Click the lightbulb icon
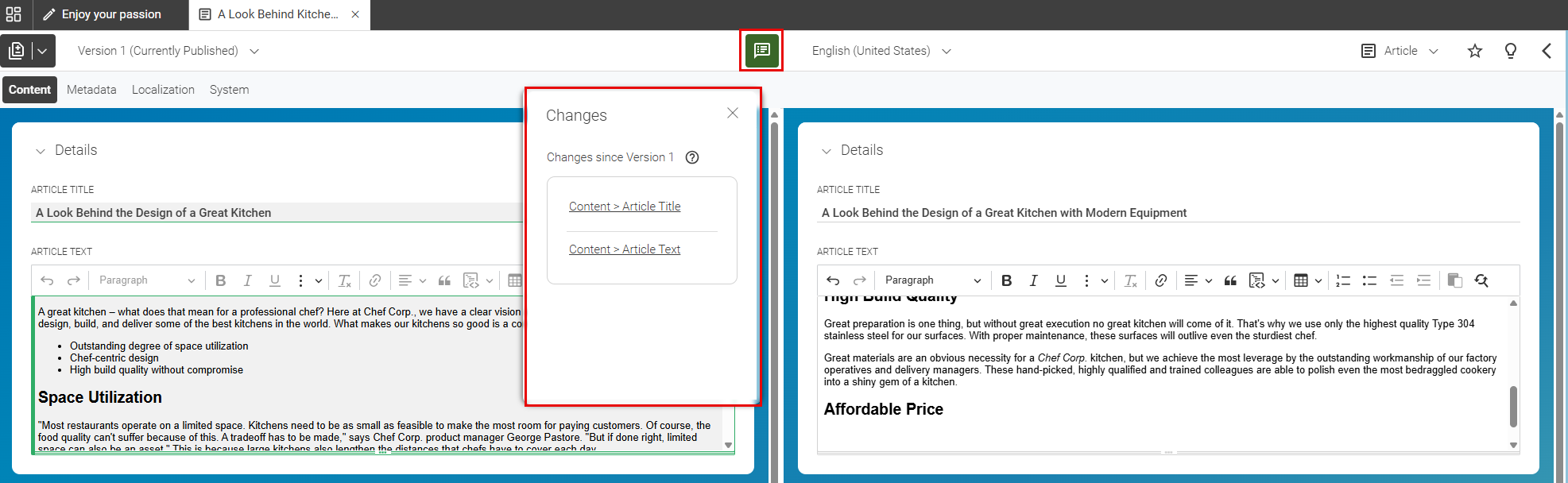Screen dimensions: 1568x483 tap(1511, 51)
